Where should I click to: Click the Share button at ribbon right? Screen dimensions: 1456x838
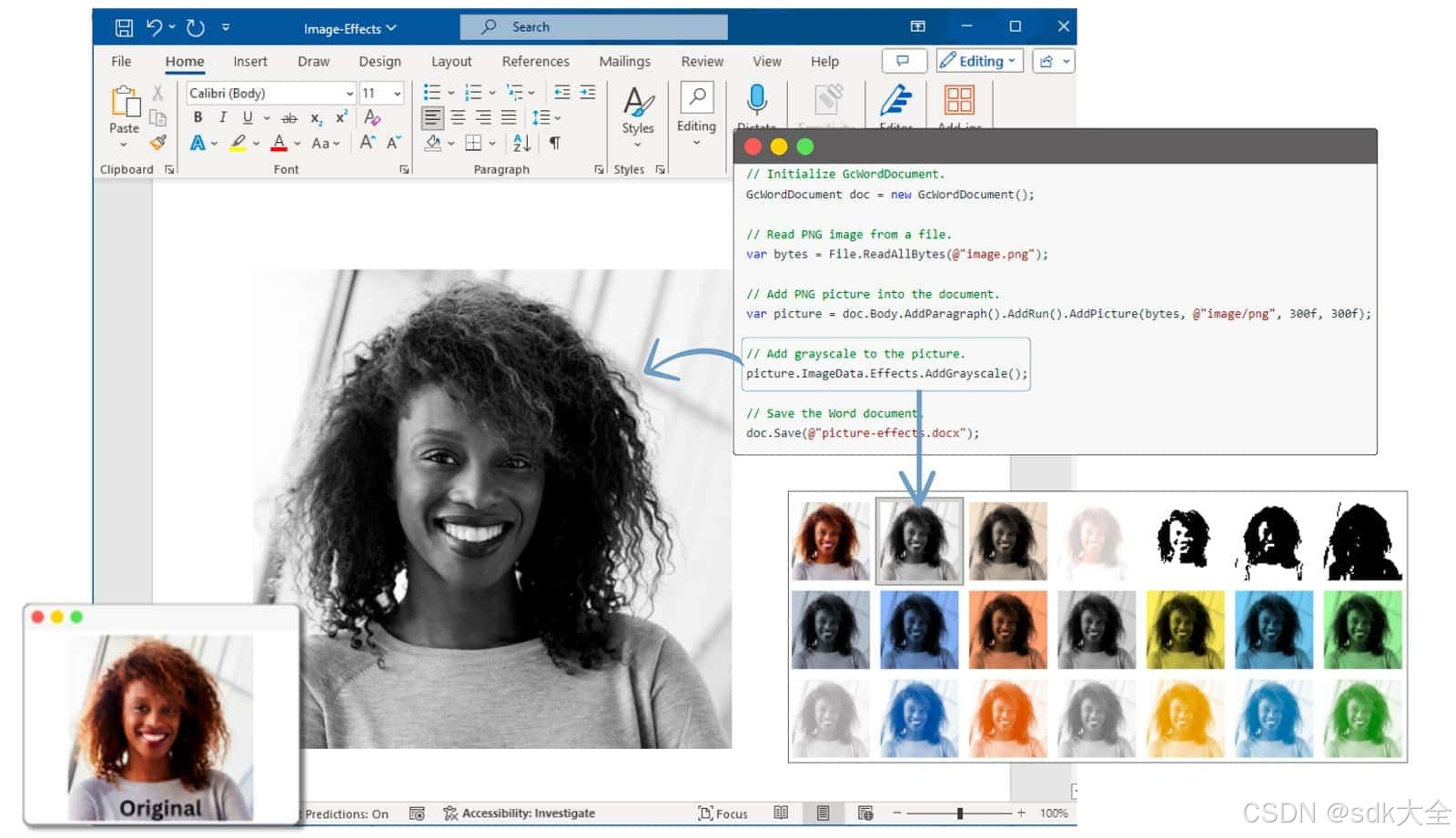[1053, 61]
